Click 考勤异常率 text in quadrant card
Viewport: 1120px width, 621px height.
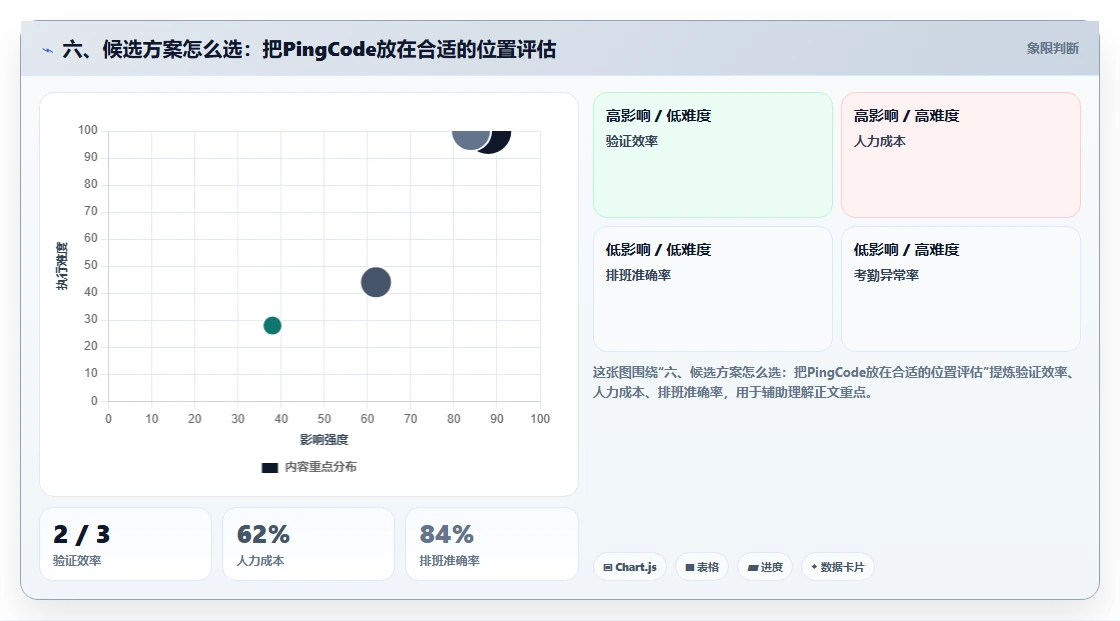pyautogui.click(x=886, y=275)
